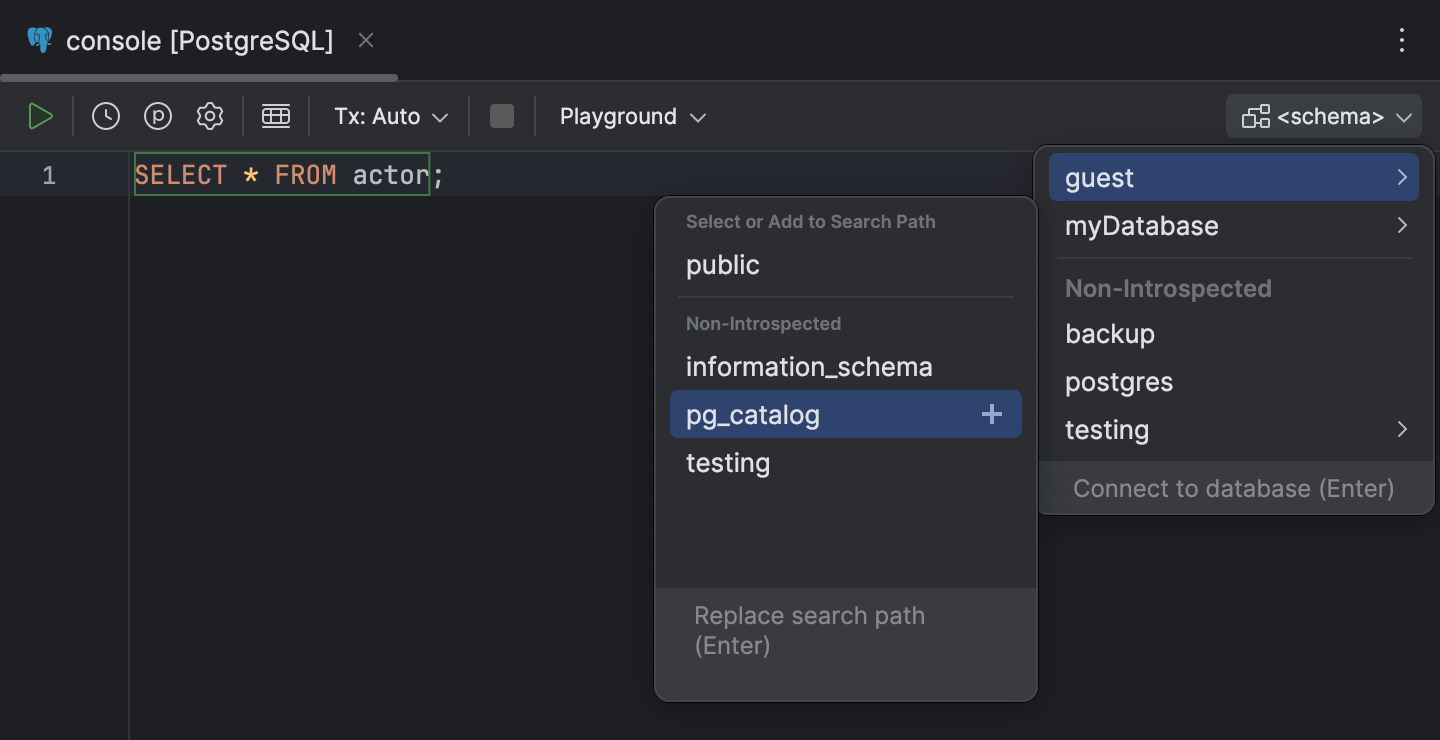The image size is (1440, 740).
Task: Toggle the in-editor results table icon
Action: pos(276,117)
